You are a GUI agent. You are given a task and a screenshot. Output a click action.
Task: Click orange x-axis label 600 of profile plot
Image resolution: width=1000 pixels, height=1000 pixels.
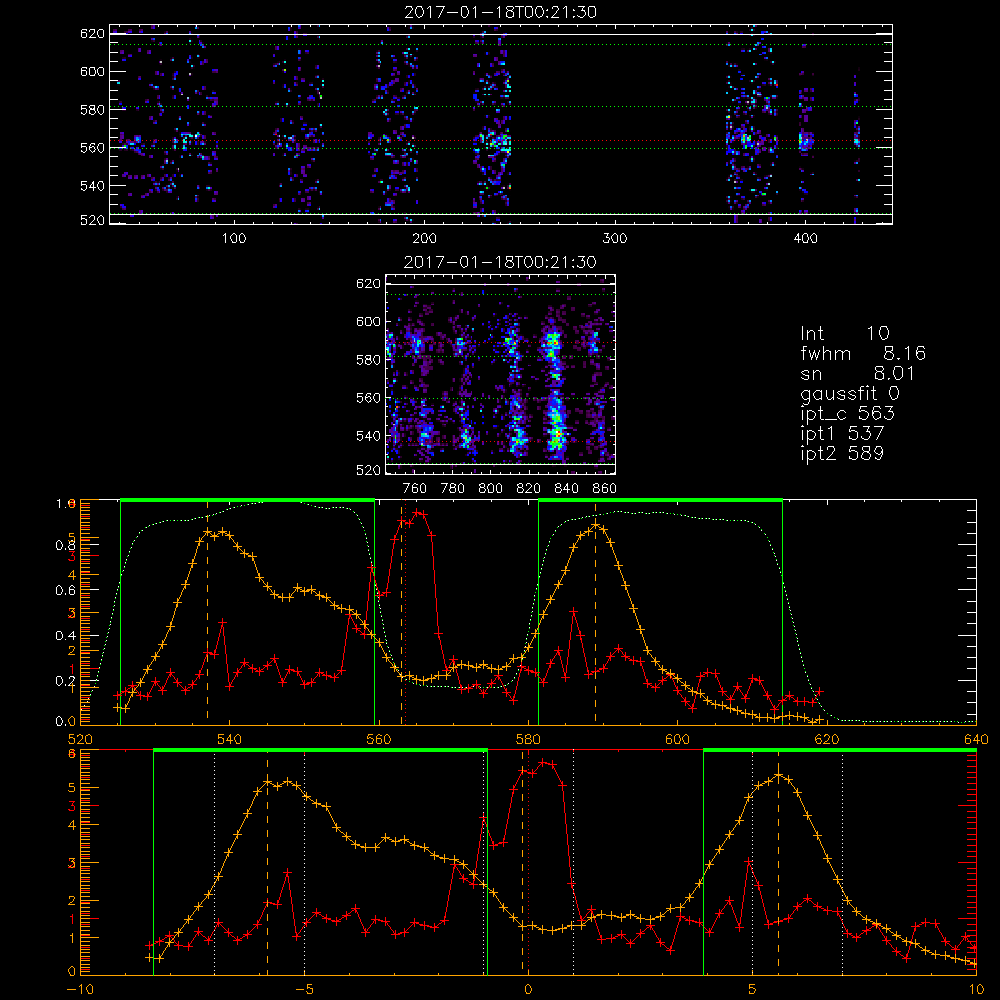(677, 739)
